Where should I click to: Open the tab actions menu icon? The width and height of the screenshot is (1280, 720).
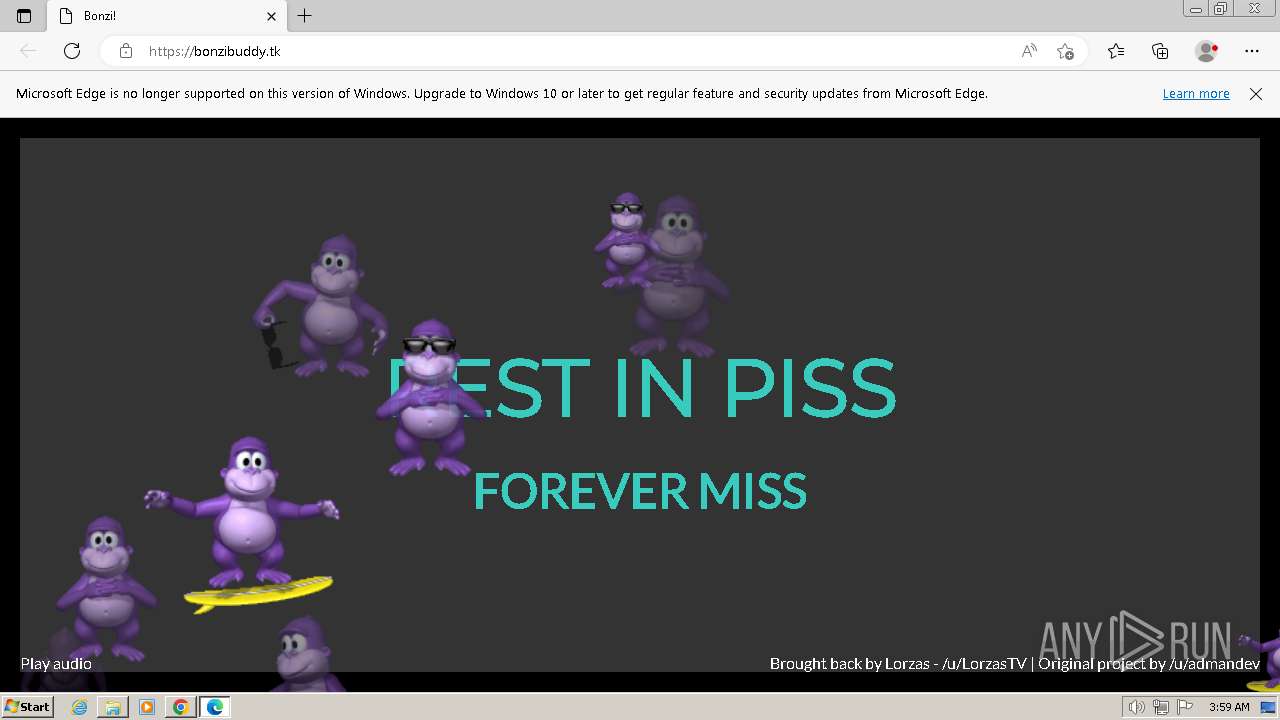[24, 16]
